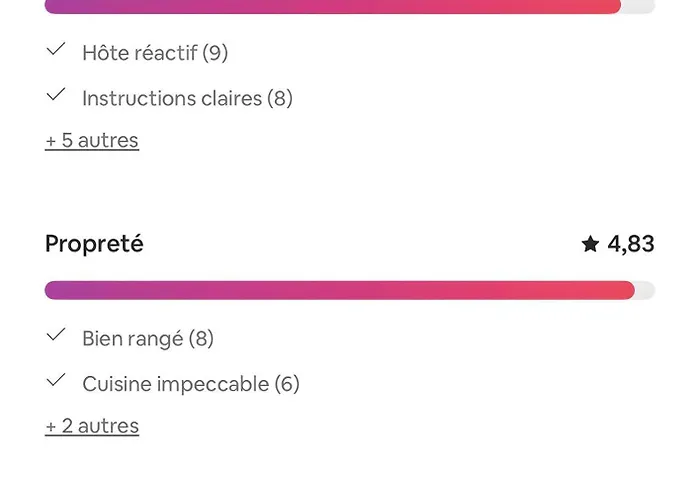Click the count (6) after Cuisine impeccable
Image resolution: width=700 pixels, height=500 pixels.
287,384
